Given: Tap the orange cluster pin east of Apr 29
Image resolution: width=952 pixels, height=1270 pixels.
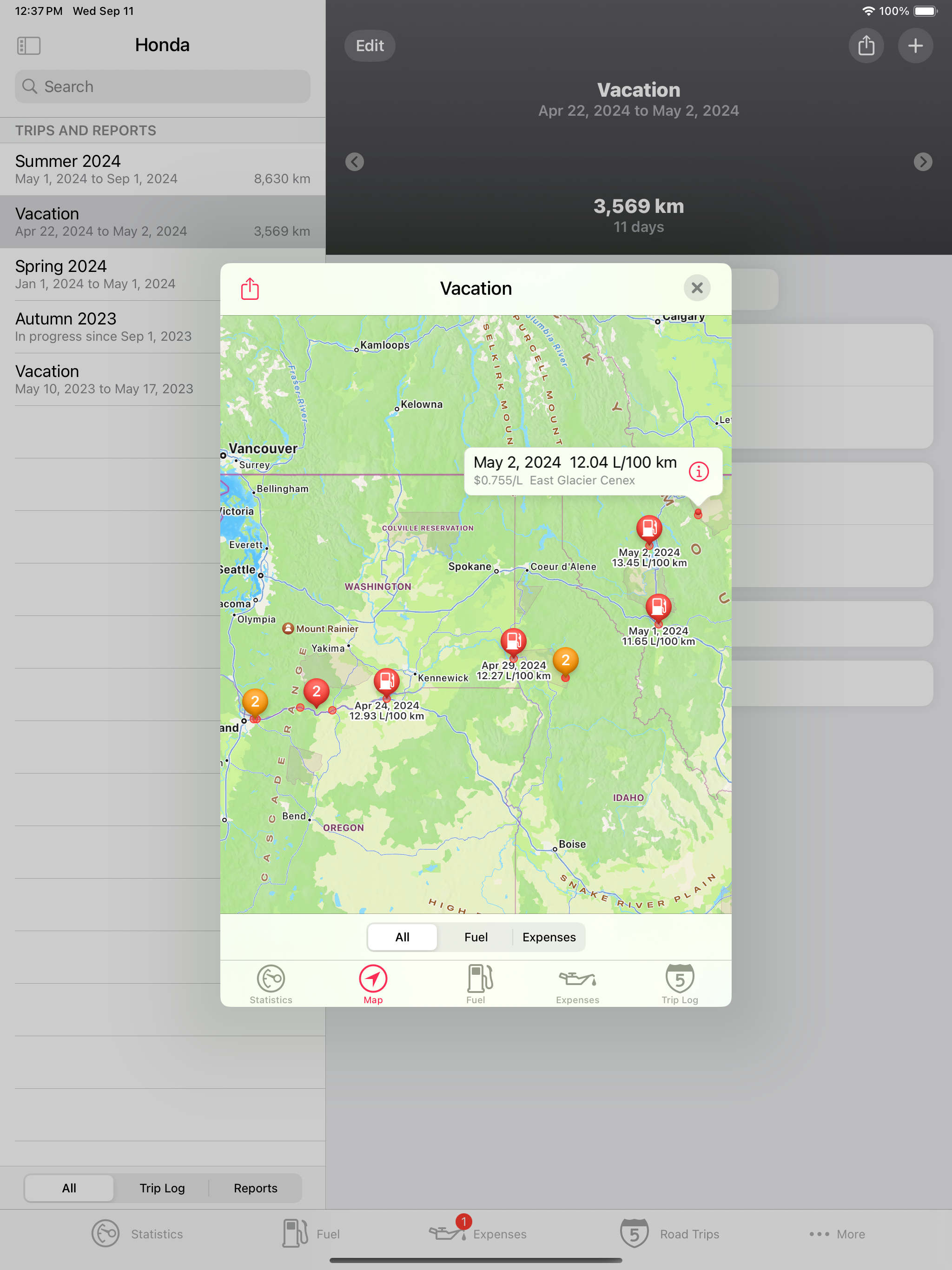Looking at the screenshot, I should coord(566,663).
